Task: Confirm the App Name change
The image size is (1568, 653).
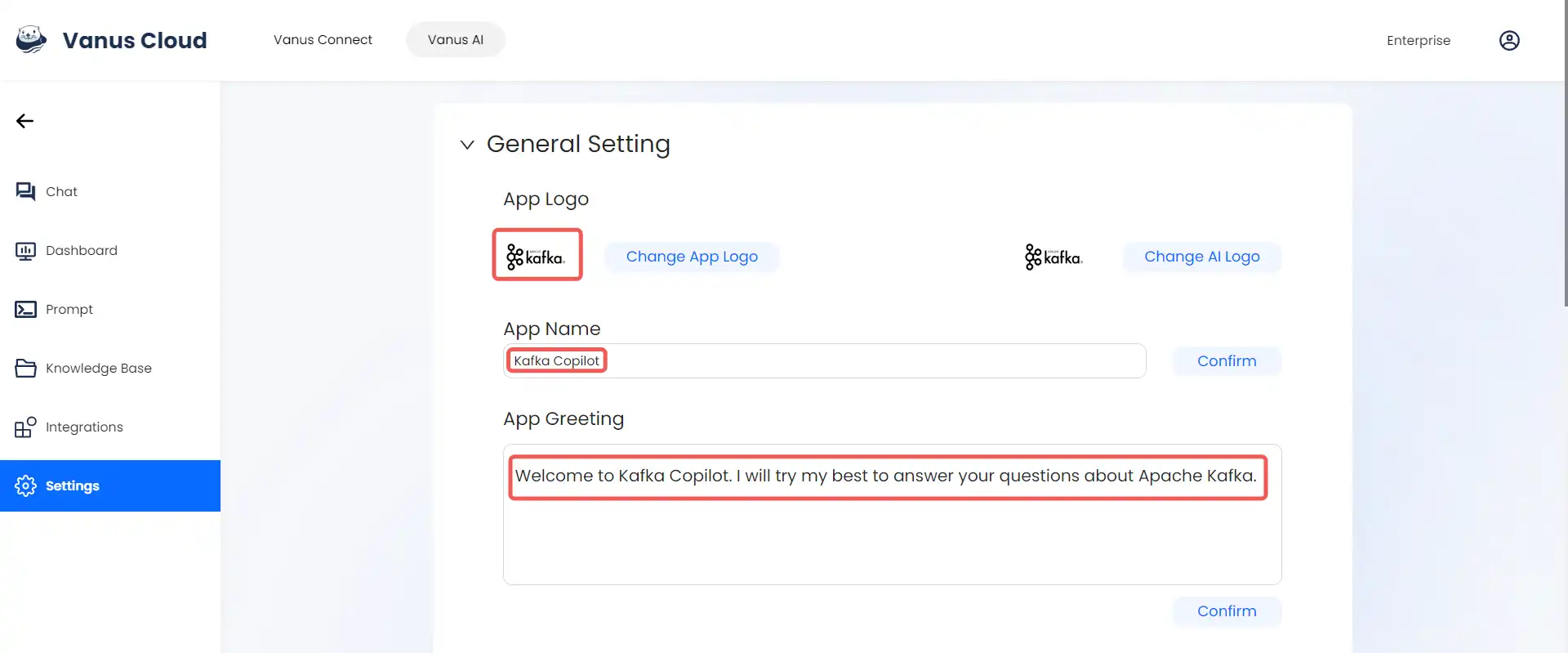Action: click(x=1227, y=361)
